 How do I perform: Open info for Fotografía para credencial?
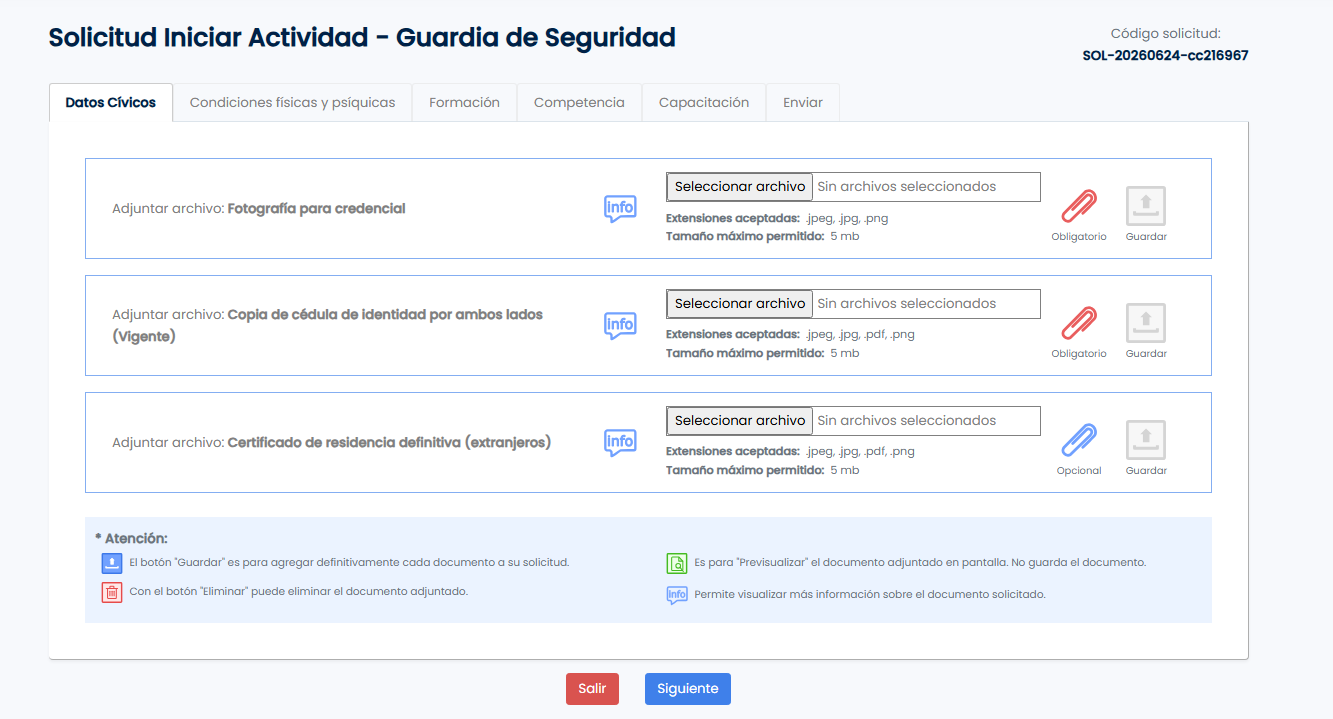[x=620, y=208]
